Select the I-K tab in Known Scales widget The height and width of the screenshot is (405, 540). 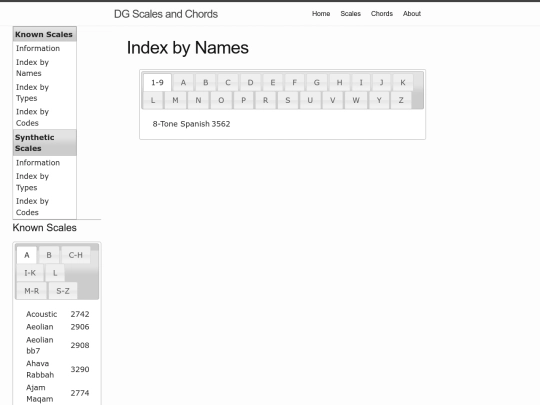click(x=30, y=273)
